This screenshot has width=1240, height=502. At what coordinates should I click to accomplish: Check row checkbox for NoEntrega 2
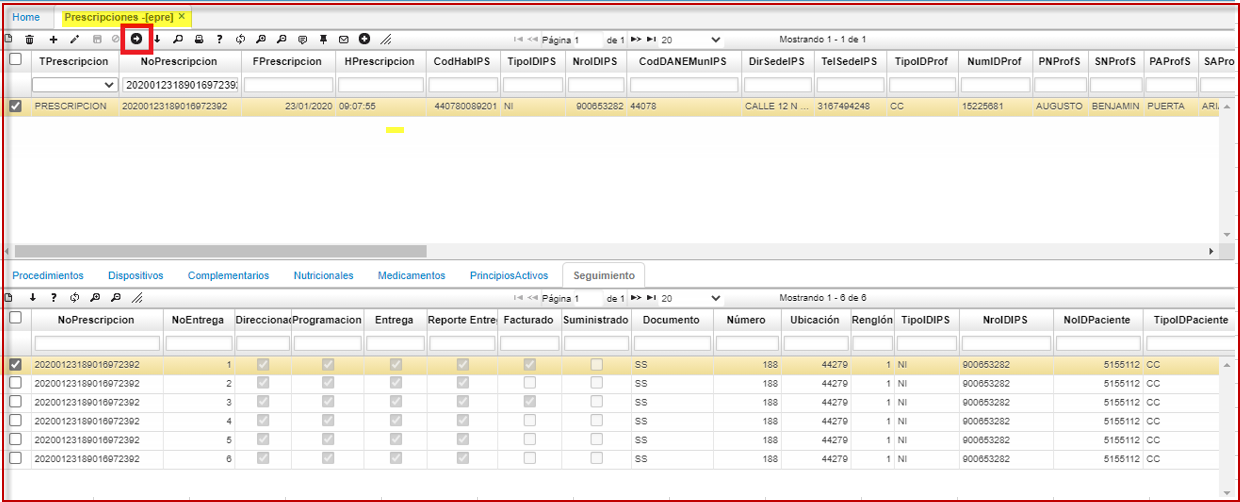(x=15, y=383)
